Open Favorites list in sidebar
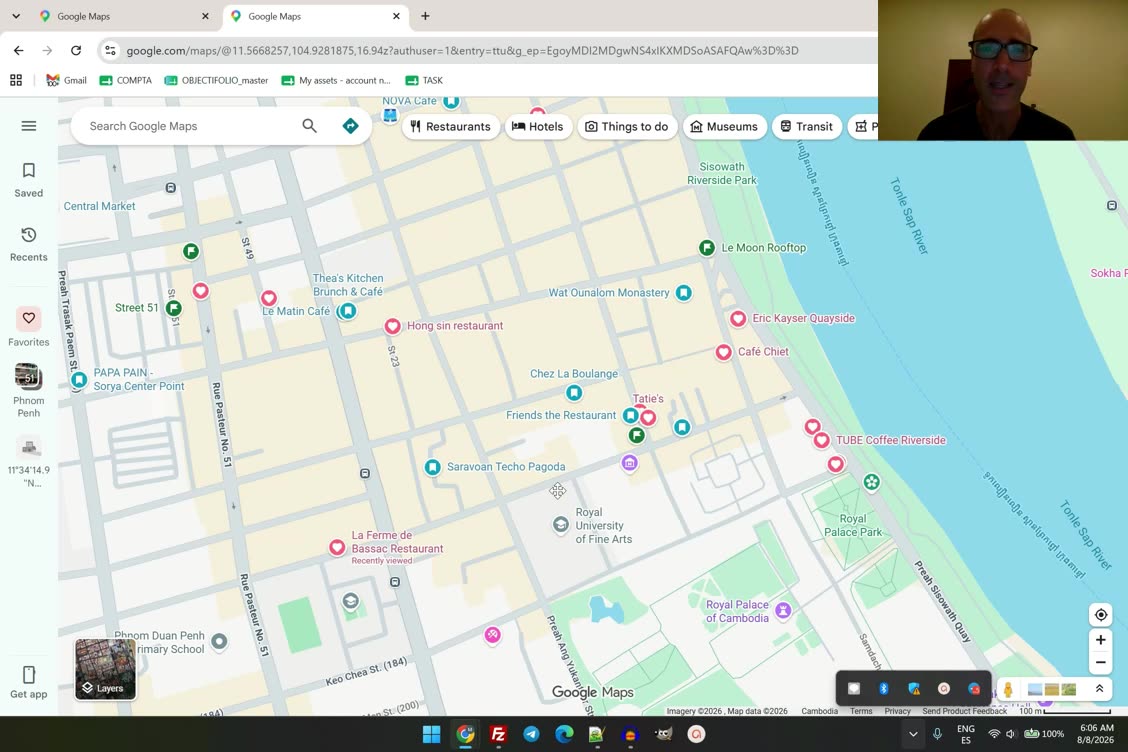The image size is (1128, 752). pos(29,327)
